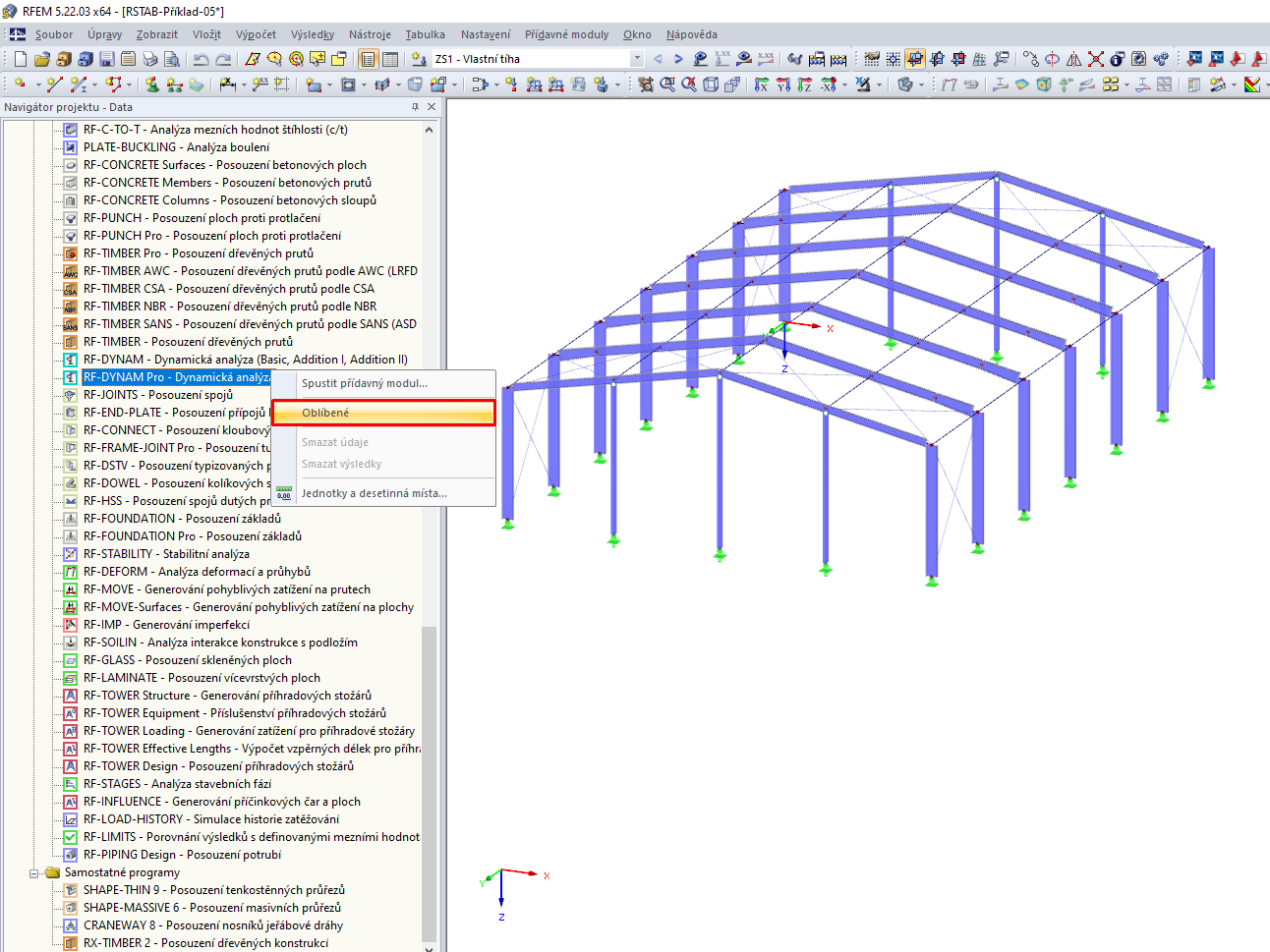Image resolution: width=1270 pixels, height=952 pixels.
Task: Open dropdown arrow beside dimension tool
Action: (244, 84)
